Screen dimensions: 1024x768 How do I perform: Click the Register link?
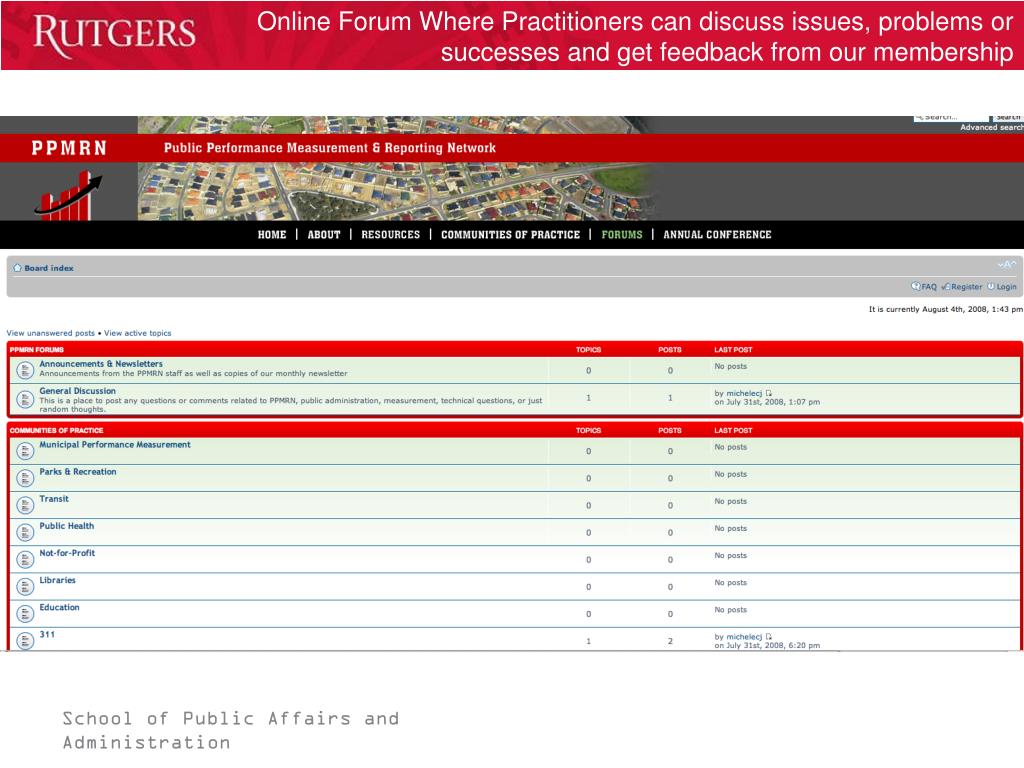(967, 287)
